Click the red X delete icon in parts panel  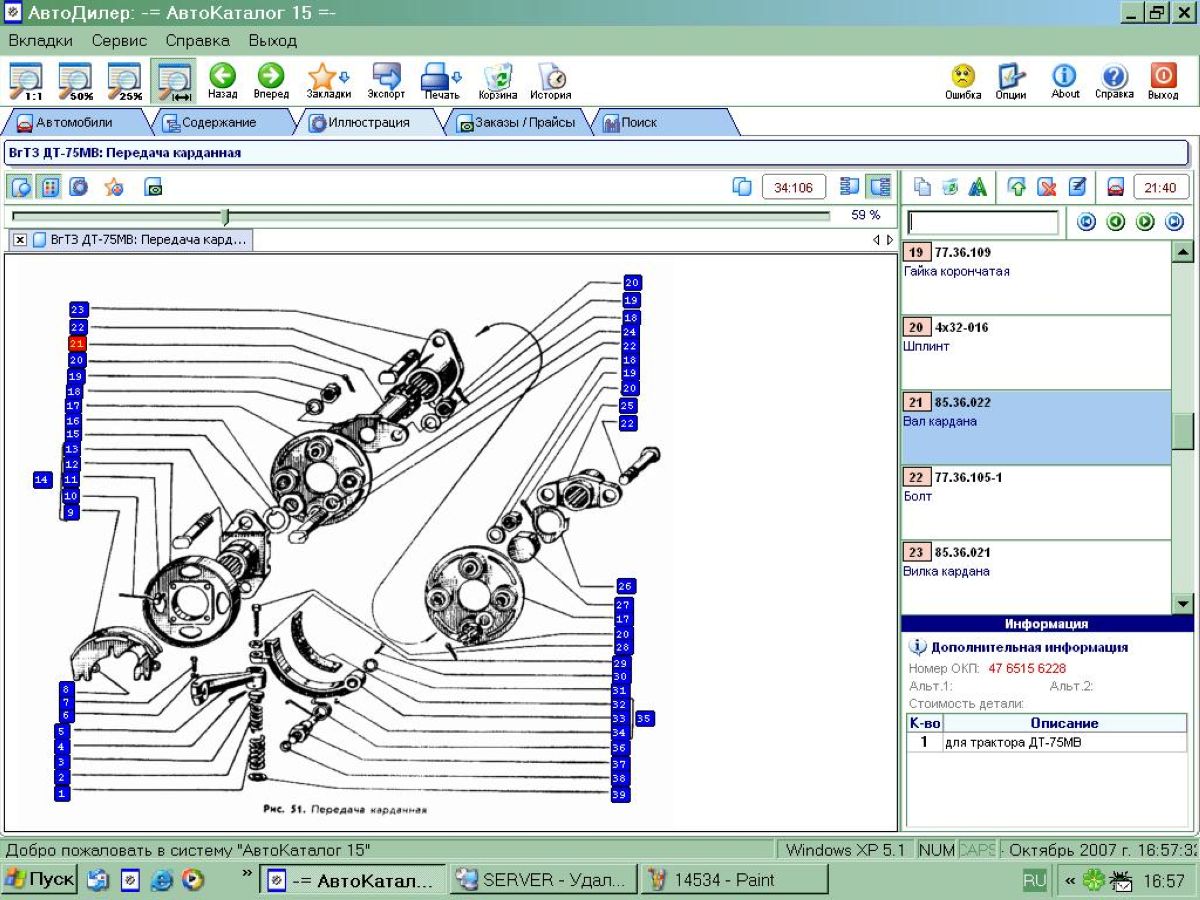1047,187
